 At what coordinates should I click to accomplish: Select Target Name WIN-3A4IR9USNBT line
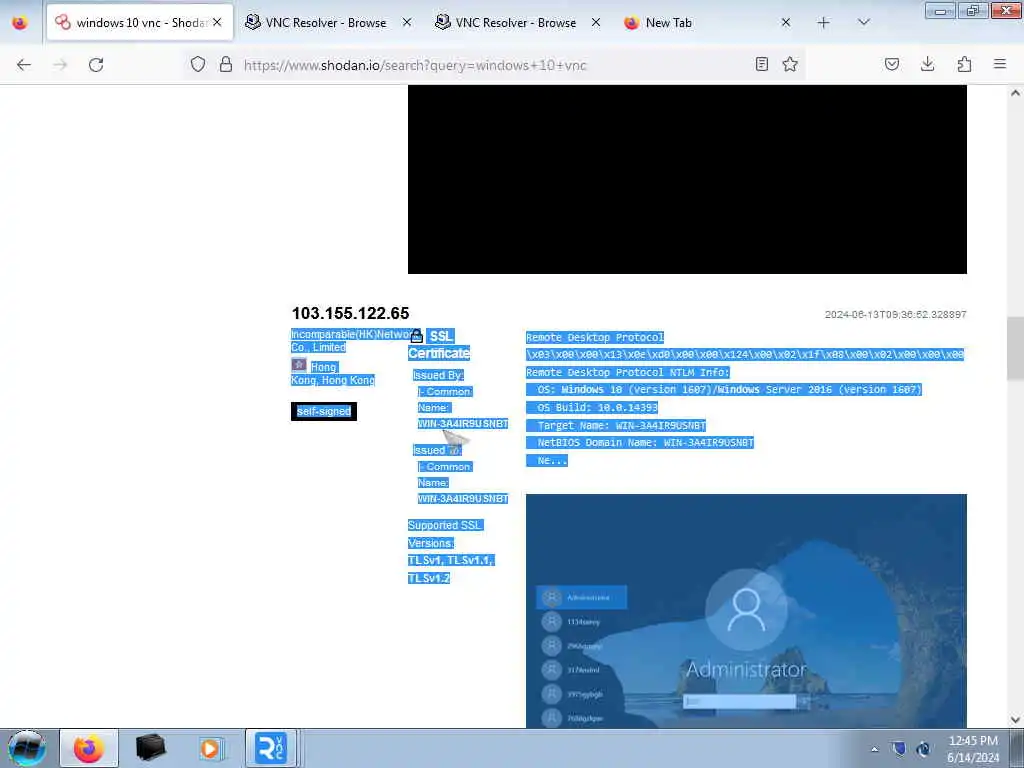coord(616,425)
